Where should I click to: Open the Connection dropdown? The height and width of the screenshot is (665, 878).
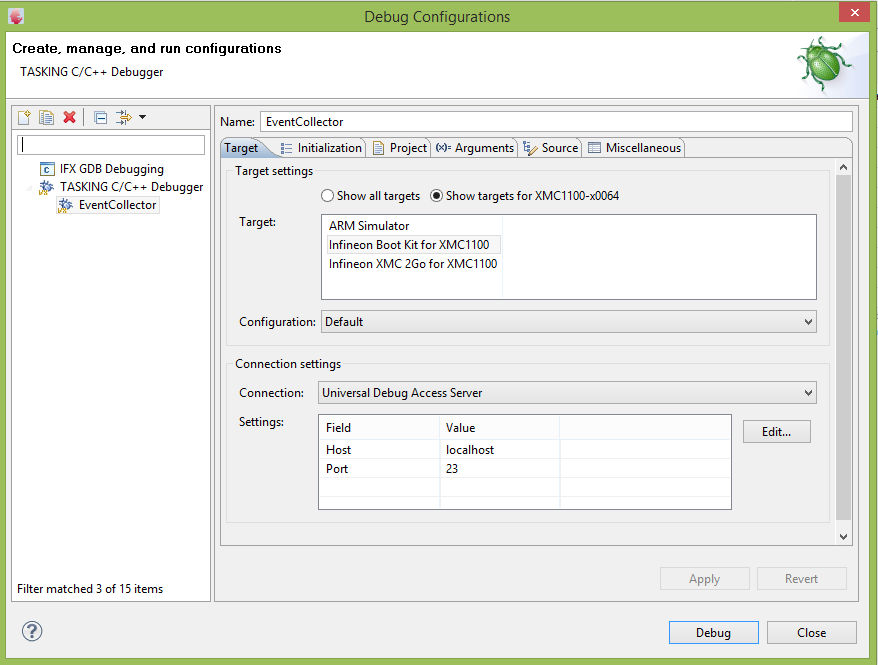point(806,392)
